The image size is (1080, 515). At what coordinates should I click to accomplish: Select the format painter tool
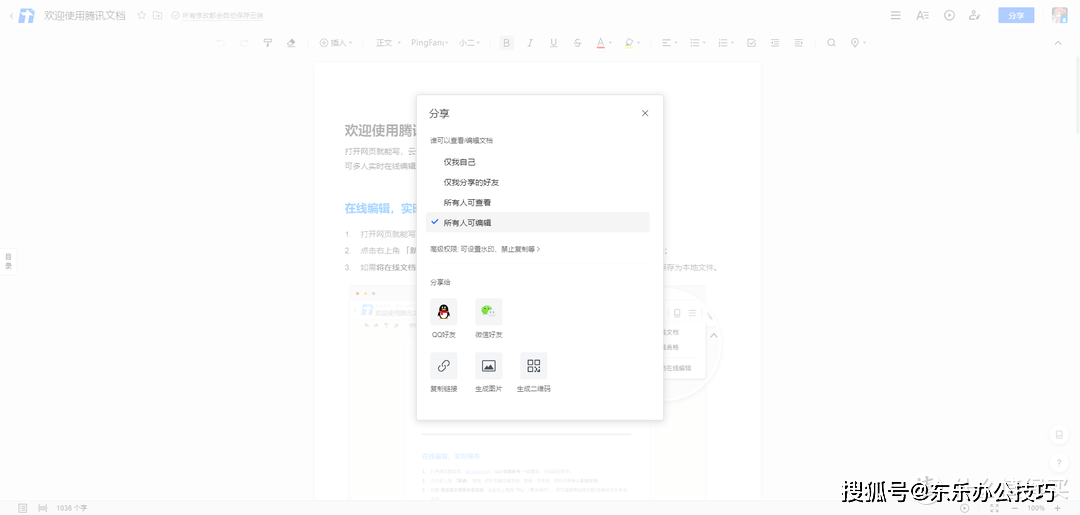coord(267,43)
